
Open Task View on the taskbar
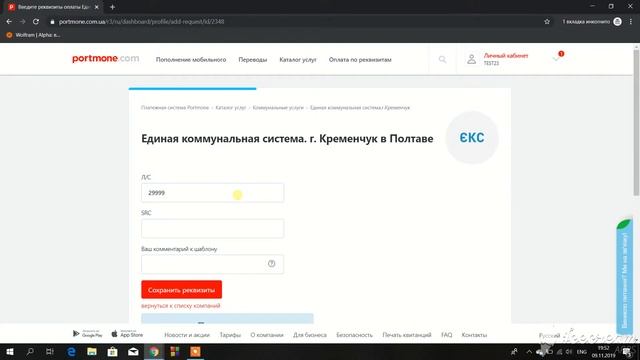pos(50,351)
